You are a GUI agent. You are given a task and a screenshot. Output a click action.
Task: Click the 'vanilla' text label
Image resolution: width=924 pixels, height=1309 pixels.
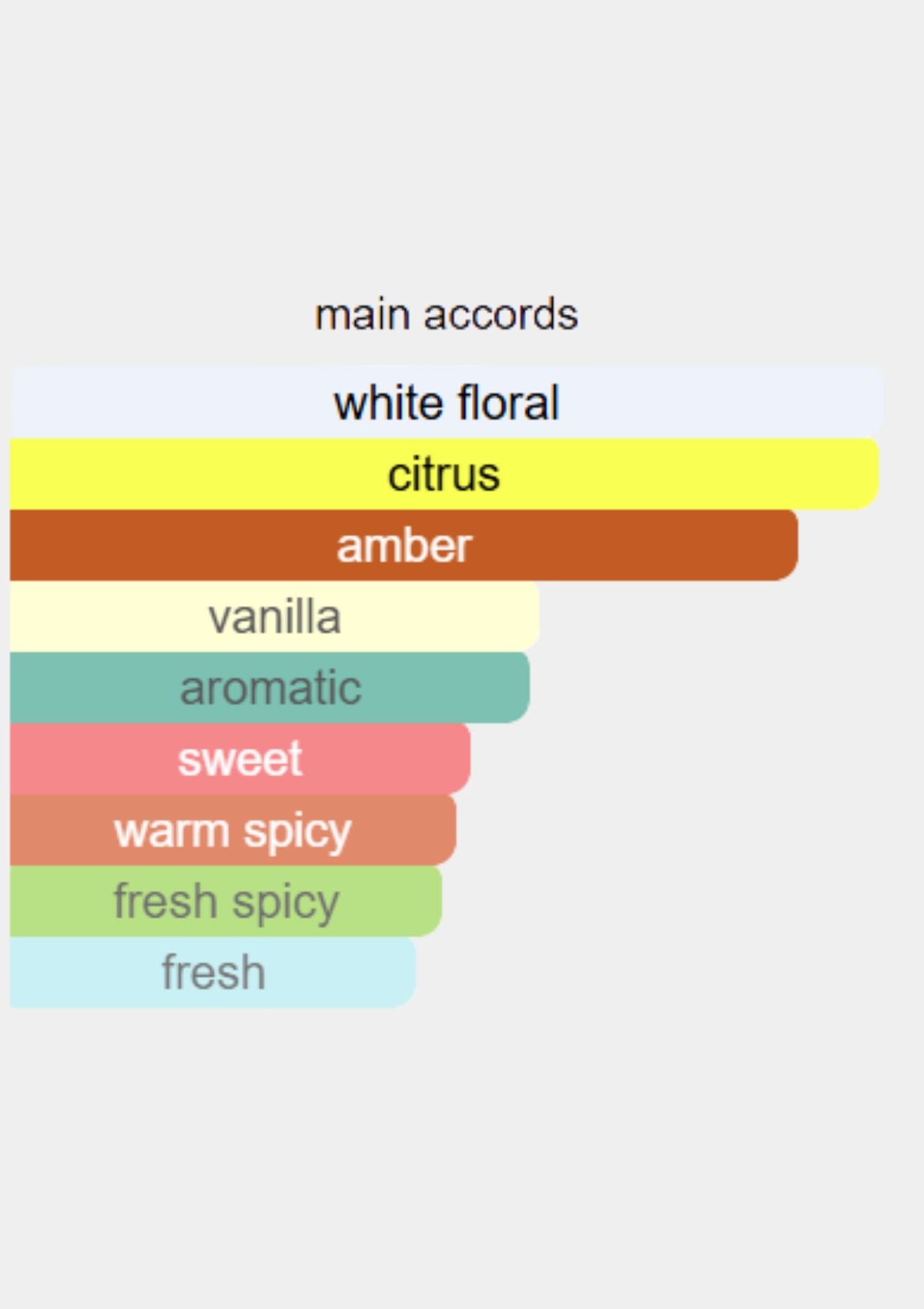274,616
